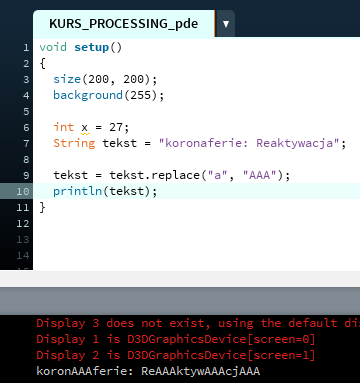The height and width of the screenshot is (383, 360).
Task: Click line number 1 in the gutter
Action: pos(26,48)
